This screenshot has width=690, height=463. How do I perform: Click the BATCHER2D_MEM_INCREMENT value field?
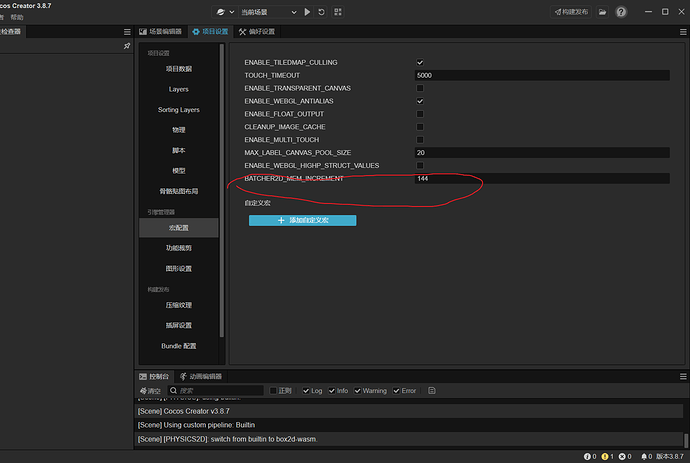point(542,178)
